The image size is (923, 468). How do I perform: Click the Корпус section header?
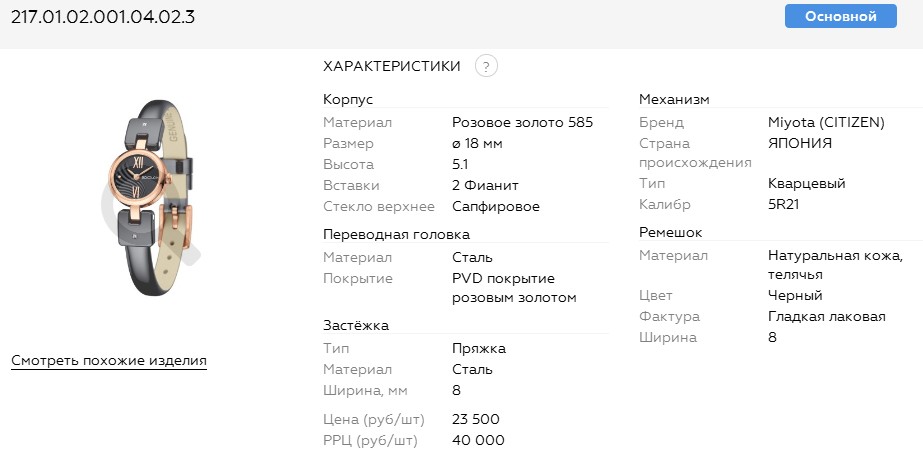pyautogui.click(x=348, y=100)
